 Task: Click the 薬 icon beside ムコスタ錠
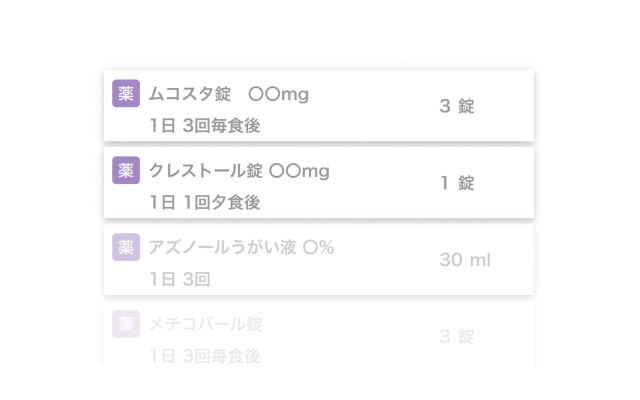click(x=126, y=93)
